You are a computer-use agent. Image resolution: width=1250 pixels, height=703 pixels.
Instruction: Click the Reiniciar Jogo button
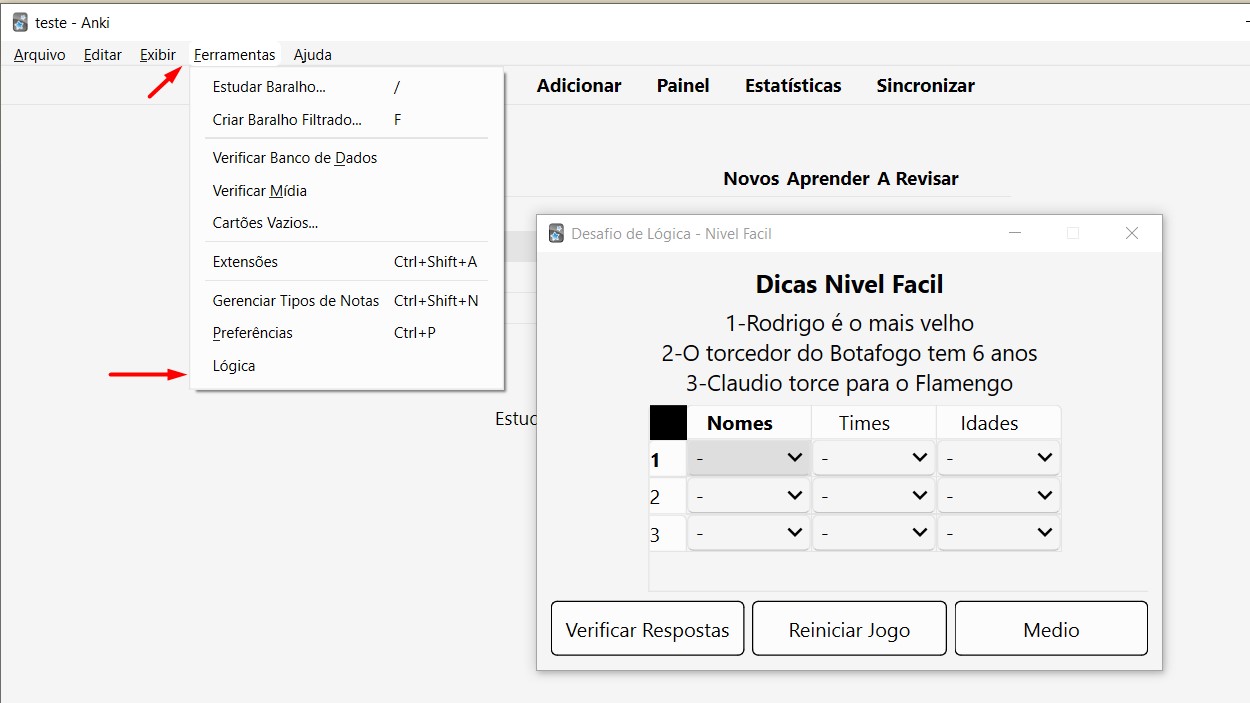click(x=849, y=629)
